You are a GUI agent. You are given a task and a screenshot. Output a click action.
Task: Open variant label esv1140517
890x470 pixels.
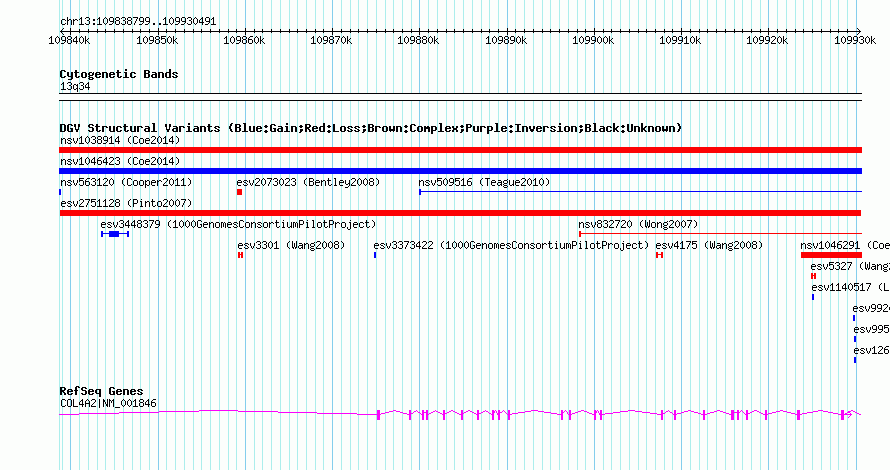click(x=850, y=287)
